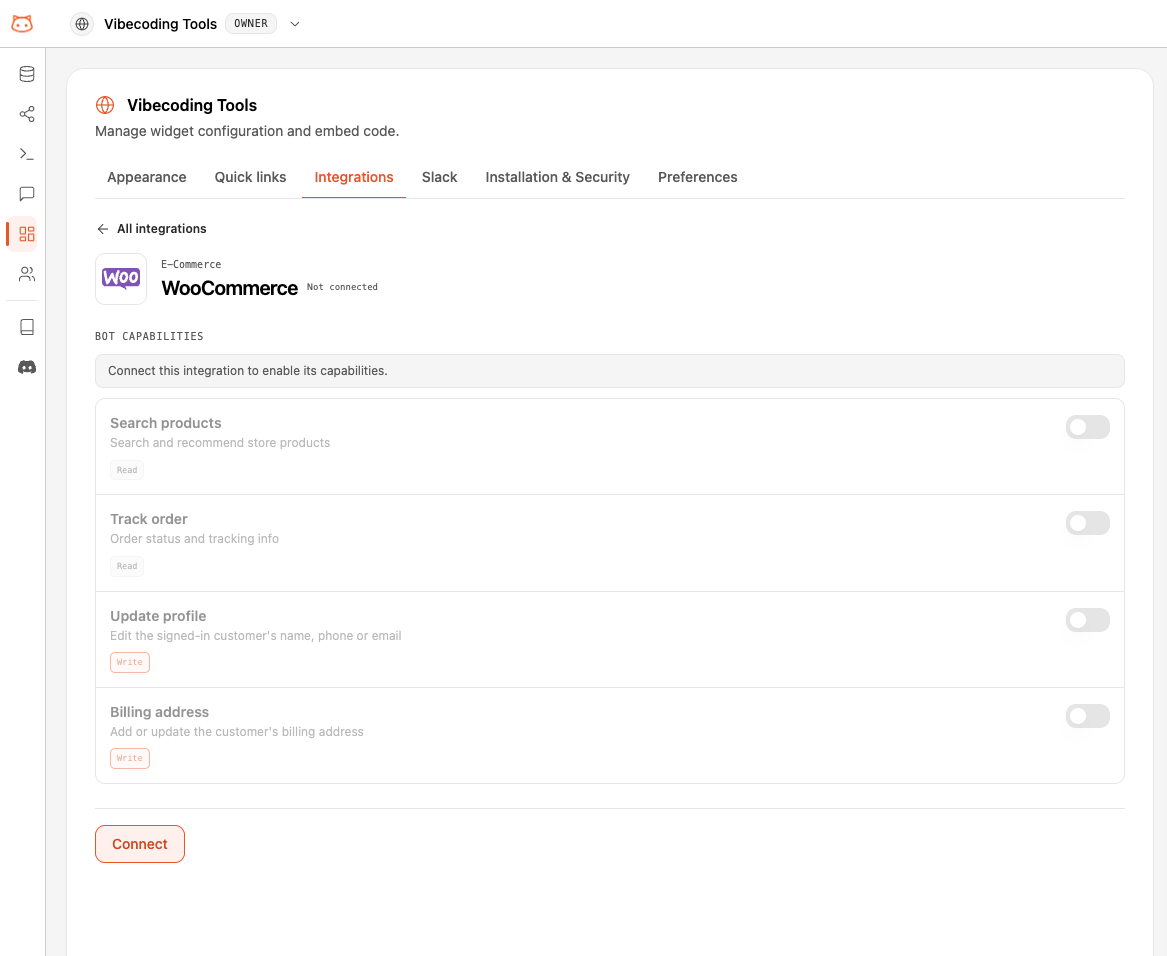Open the Discord icon in sidebar
The image size is (1167, 956).
pyautogui.click(x=27, y=367)
